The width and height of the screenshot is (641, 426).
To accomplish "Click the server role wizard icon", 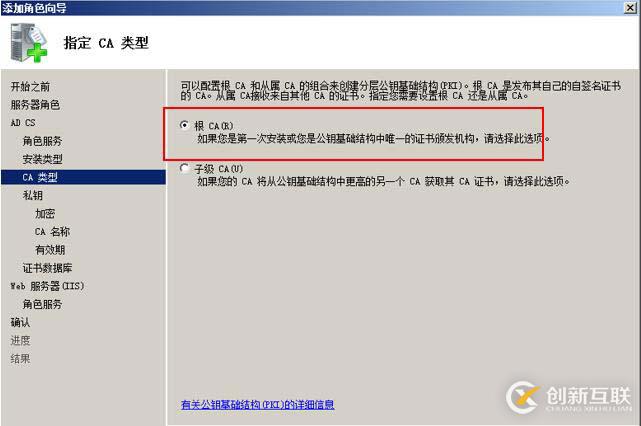I will click(x=29, y=43).
